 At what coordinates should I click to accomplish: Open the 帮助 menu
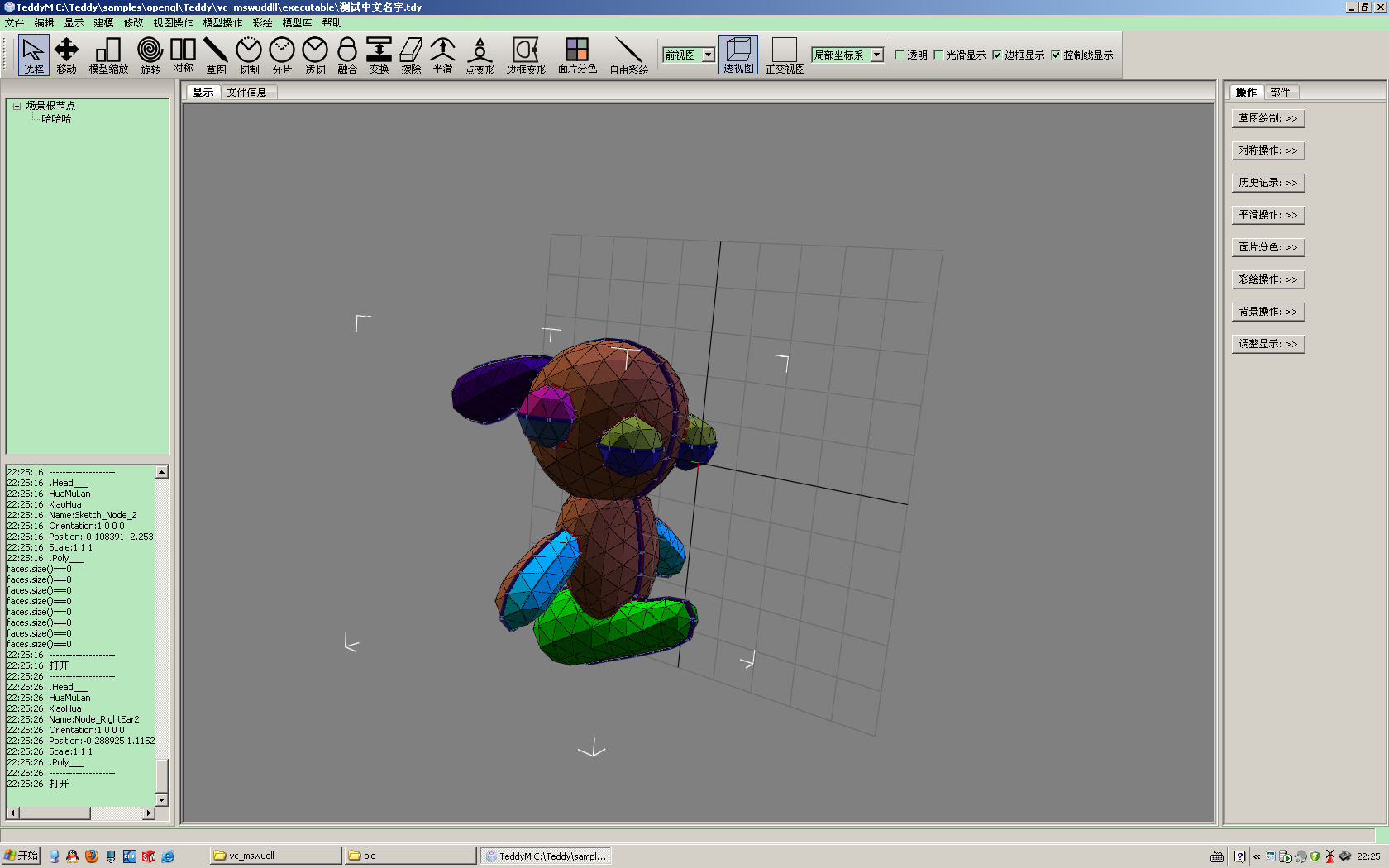click(x=332, y=23)
